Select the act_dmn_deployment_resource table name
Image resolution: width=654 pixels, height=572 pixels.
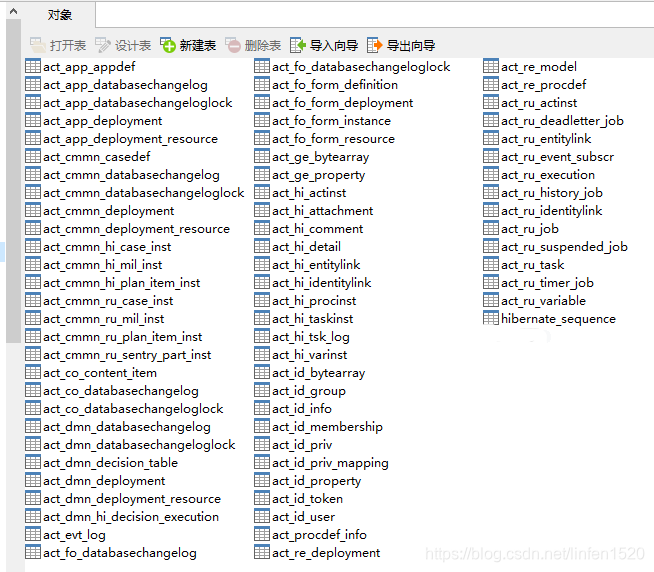[x=132, y=499]
